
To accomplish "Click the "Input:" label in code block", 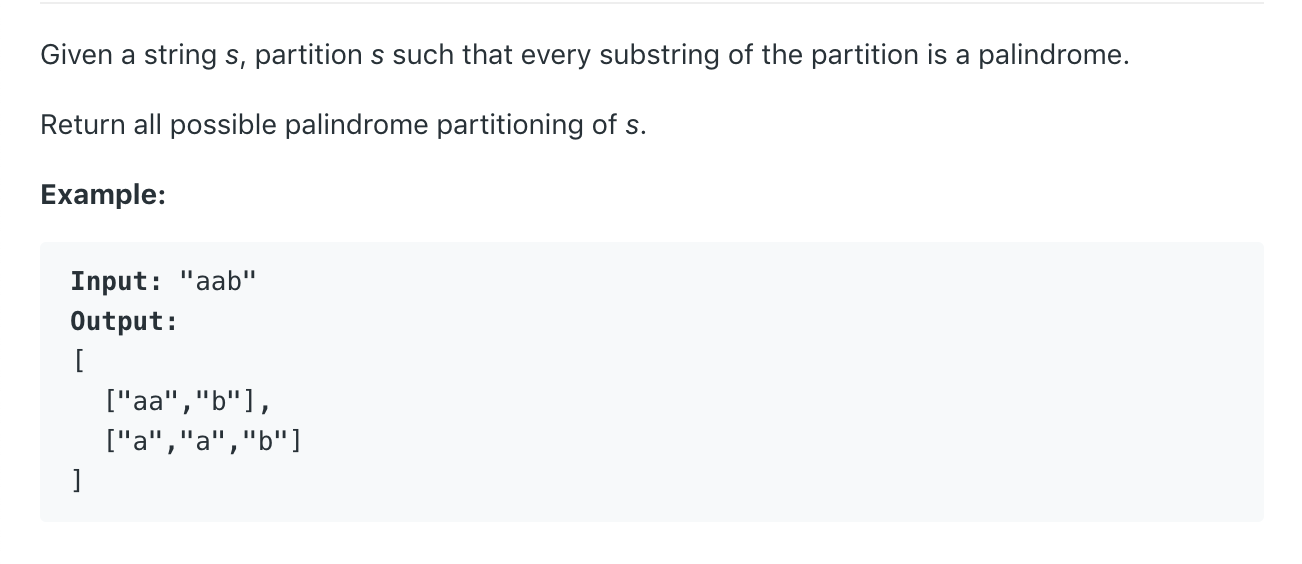I will tap(116, 281).
